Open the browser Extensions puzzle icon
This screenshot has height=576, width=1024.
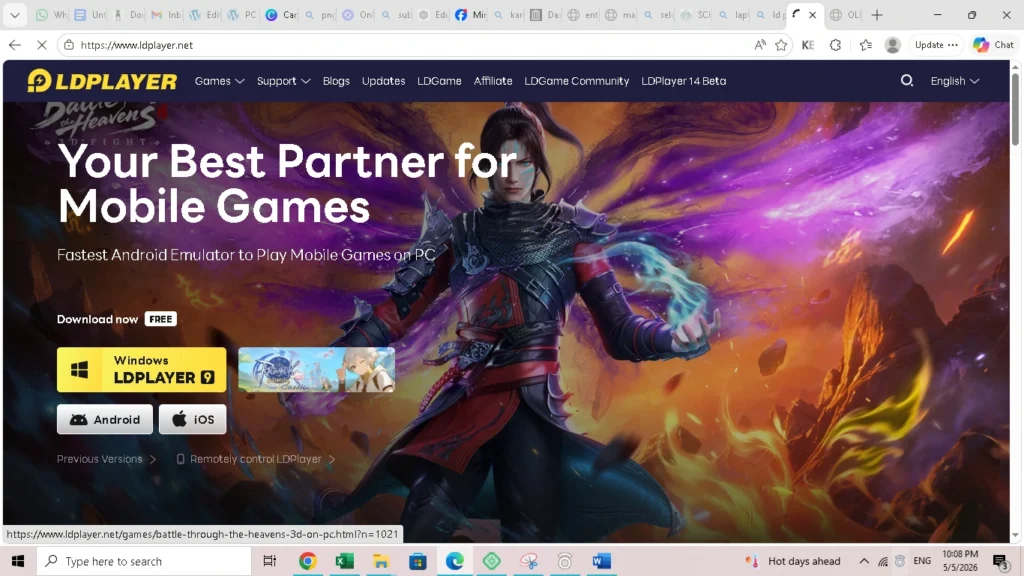[x=835, y=45]
